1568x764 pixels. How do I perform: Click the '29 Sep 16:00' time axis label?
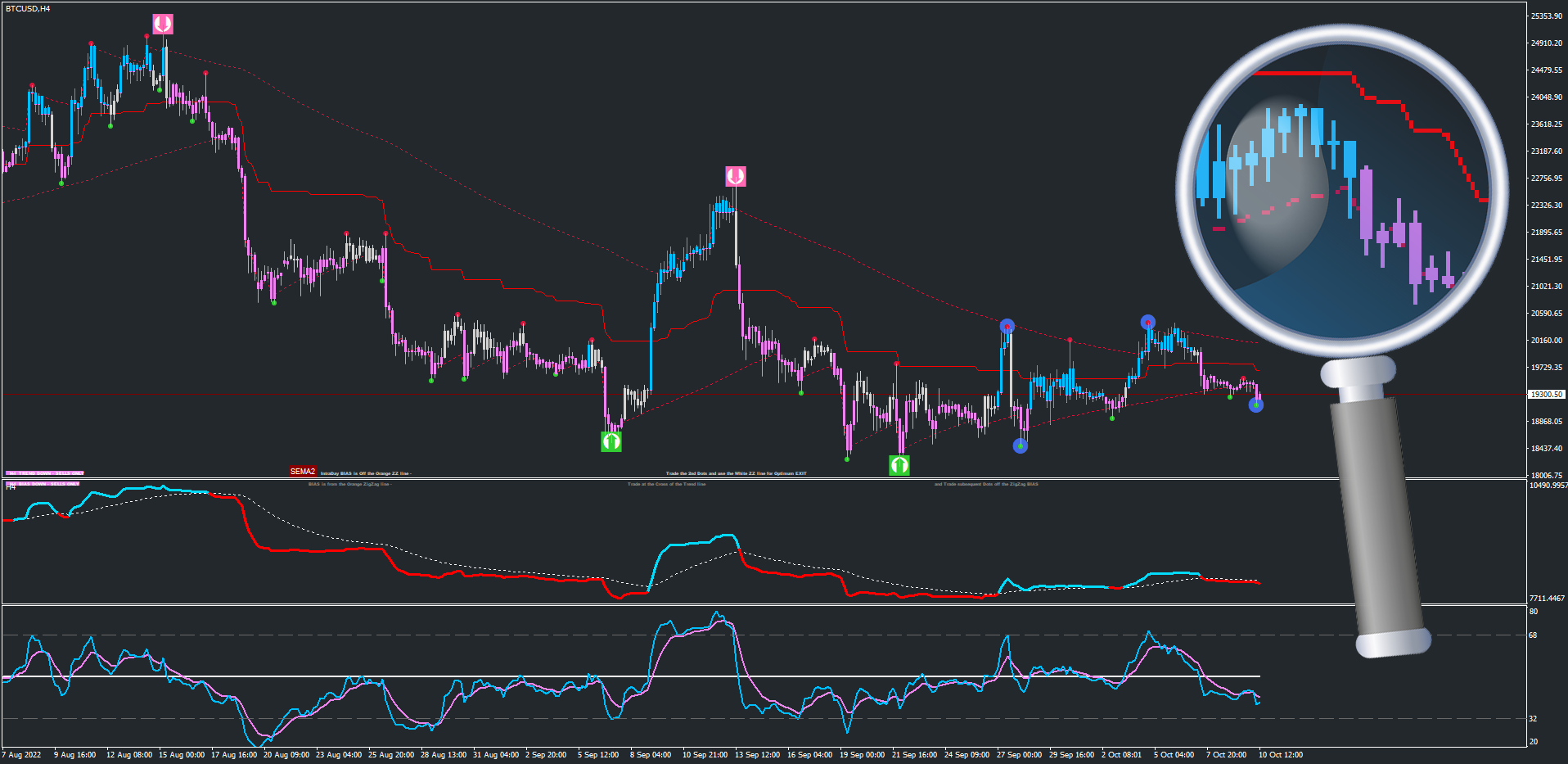[1072, 755]
